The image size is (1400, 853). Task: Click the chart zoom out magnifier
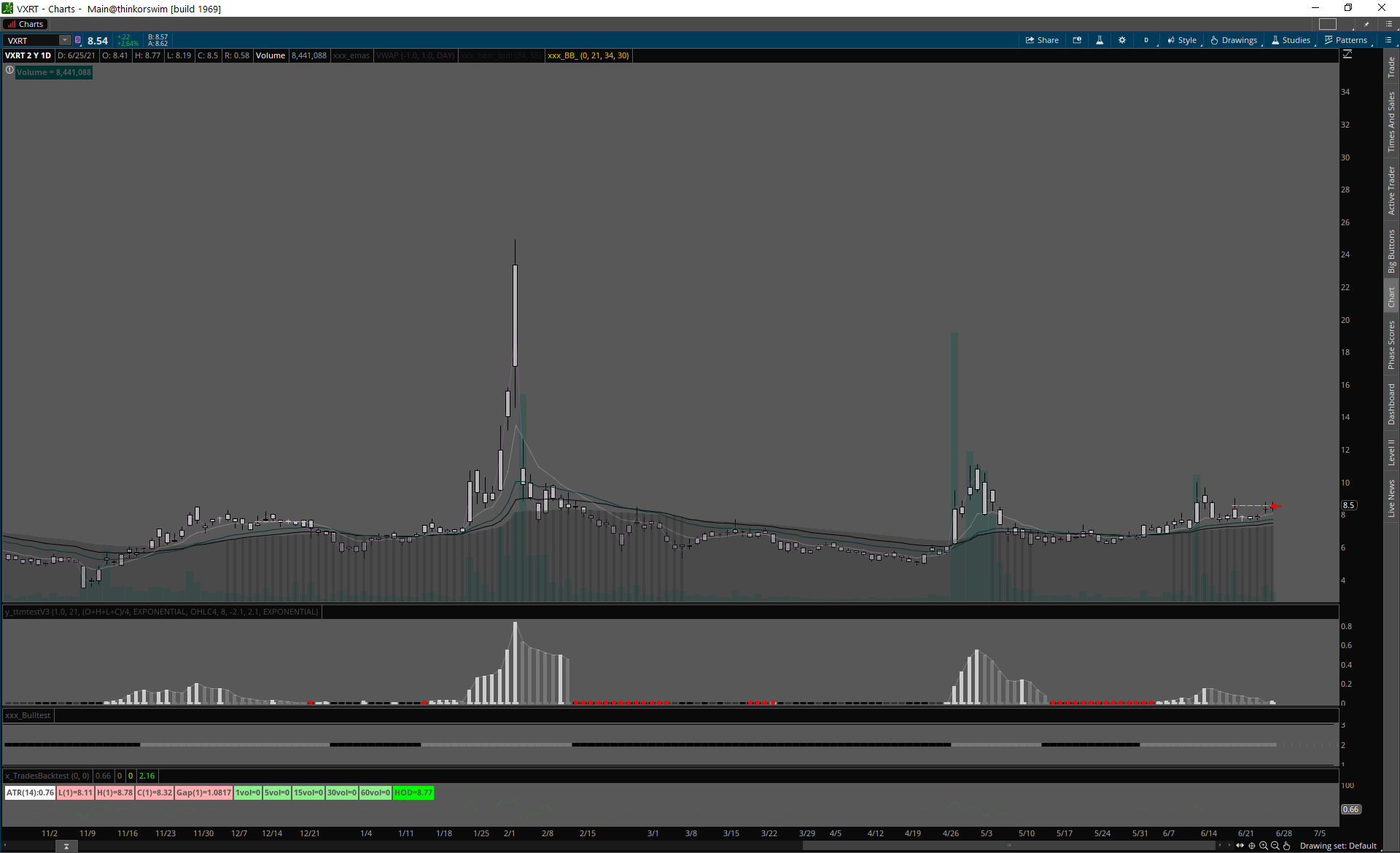pos(1275,846)
